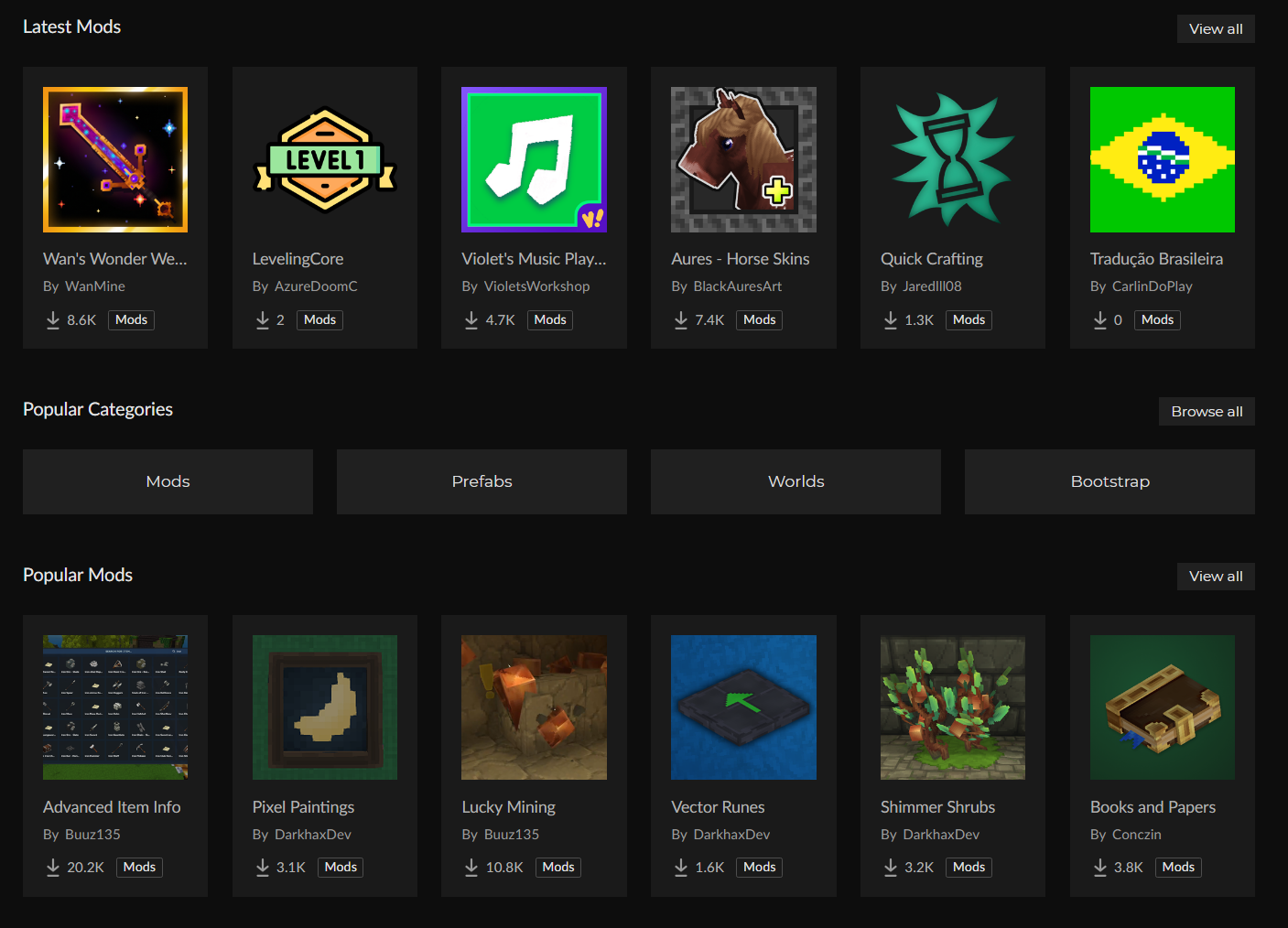Click View all next to Popular Mods

click(x=1216, y=576)
